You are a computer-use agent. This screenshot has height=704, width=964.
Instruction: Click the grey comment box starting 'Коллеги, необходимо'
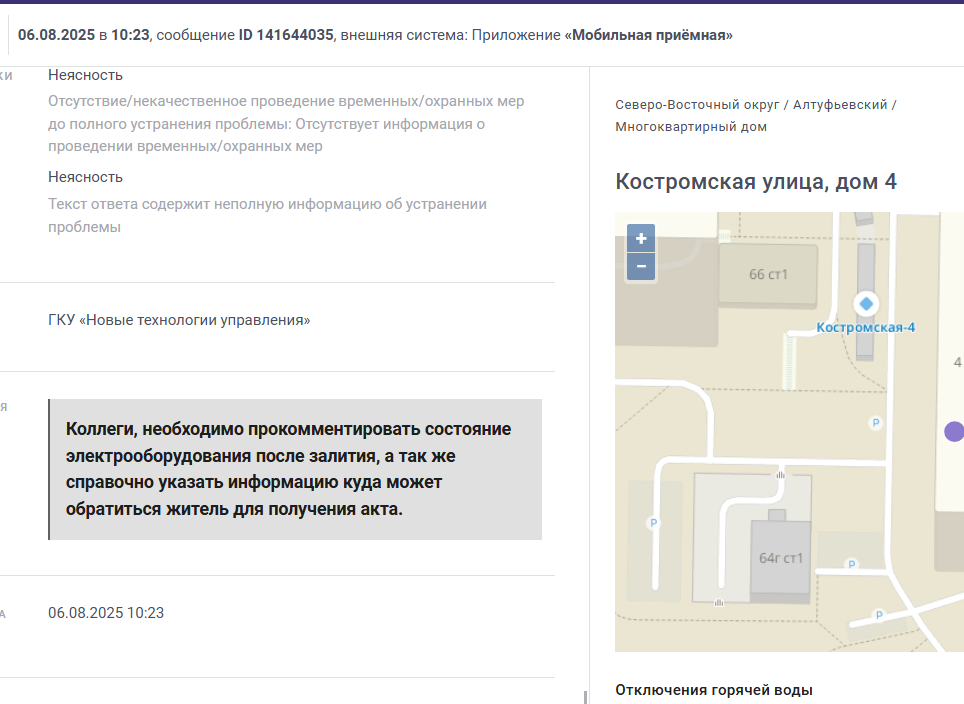click(295, 470)
